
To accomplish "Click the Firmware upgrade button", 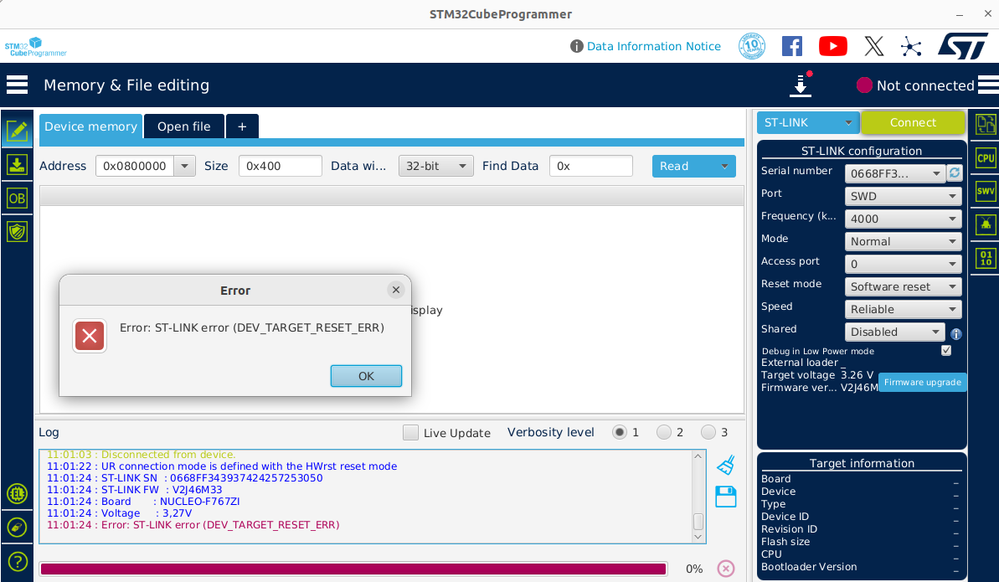I will pyautogui.click(x=922, y=382).
